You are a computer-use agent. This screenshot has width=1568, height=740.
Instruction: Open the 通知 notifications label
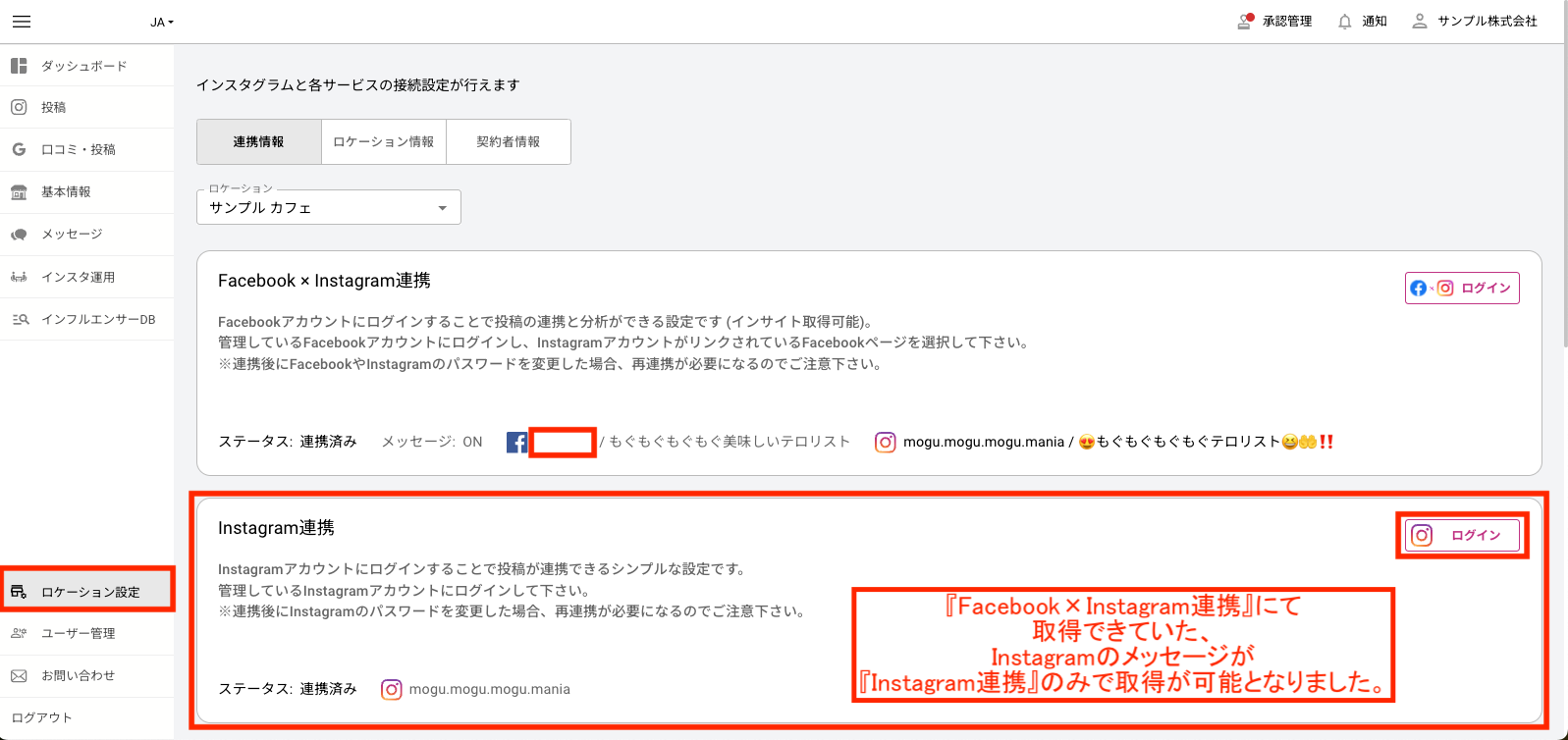(x=1375, y=21)
